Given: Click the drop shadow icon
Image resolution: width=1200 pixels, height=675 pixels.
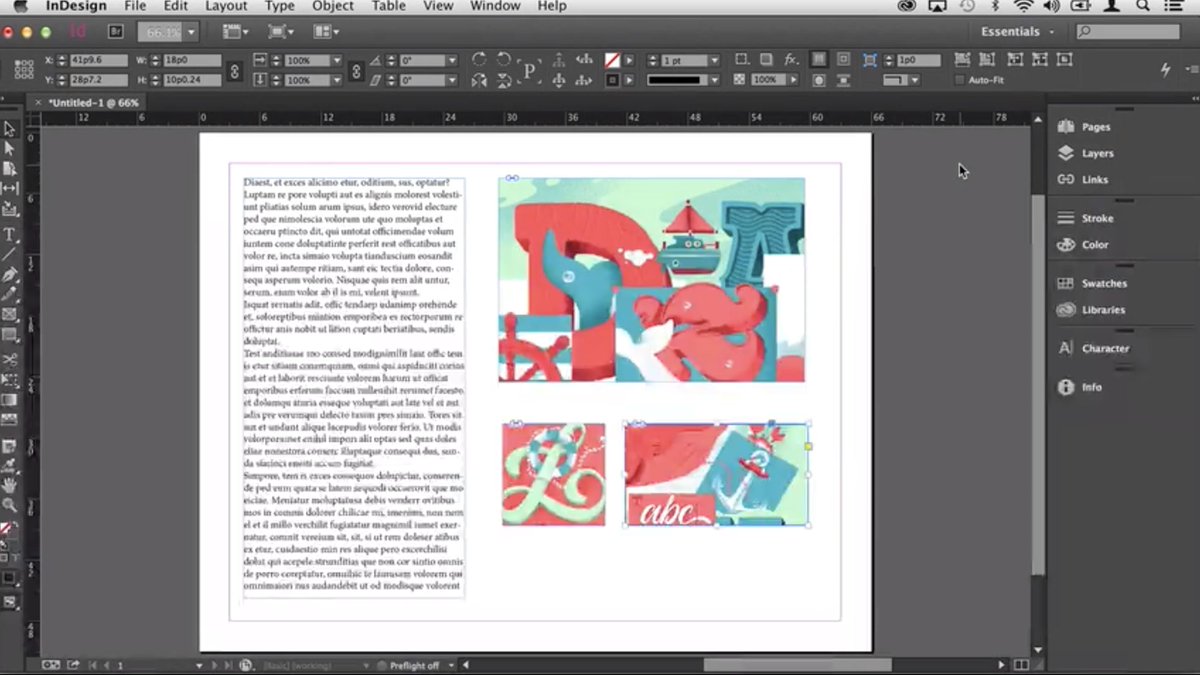Looking at the screenshot, I should click(x=765, y=60).
